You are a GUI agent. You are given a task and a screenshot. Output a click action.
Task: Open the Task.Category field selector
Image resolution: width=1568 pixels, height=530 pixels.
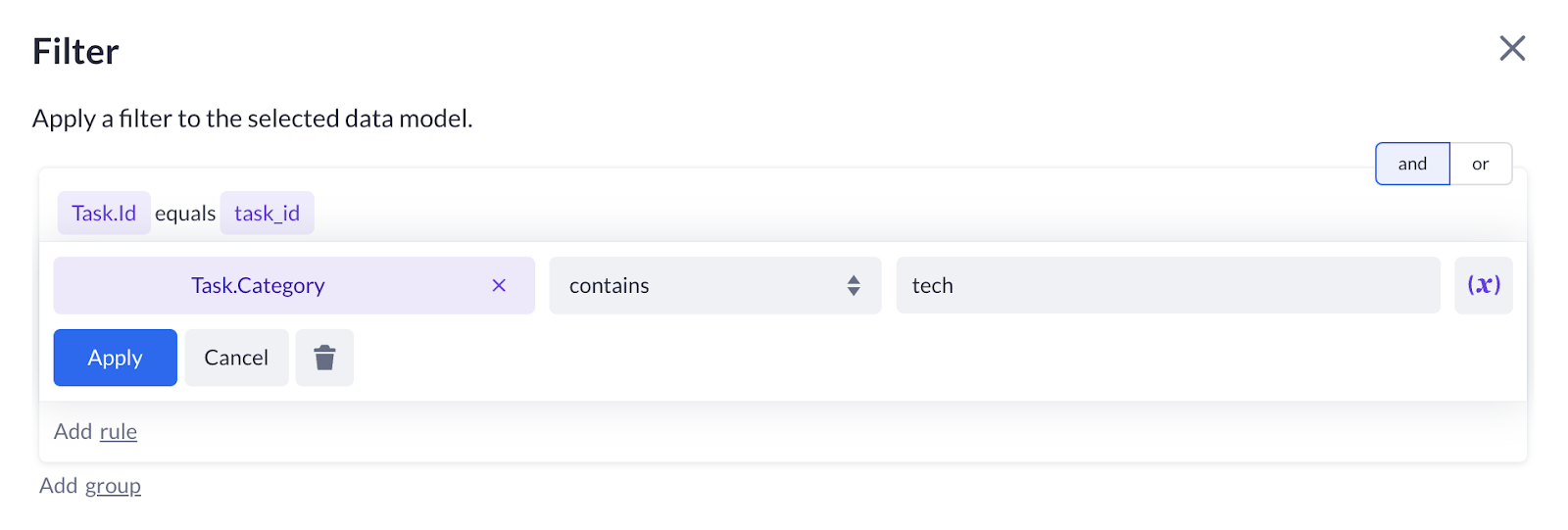pos(294,285)
